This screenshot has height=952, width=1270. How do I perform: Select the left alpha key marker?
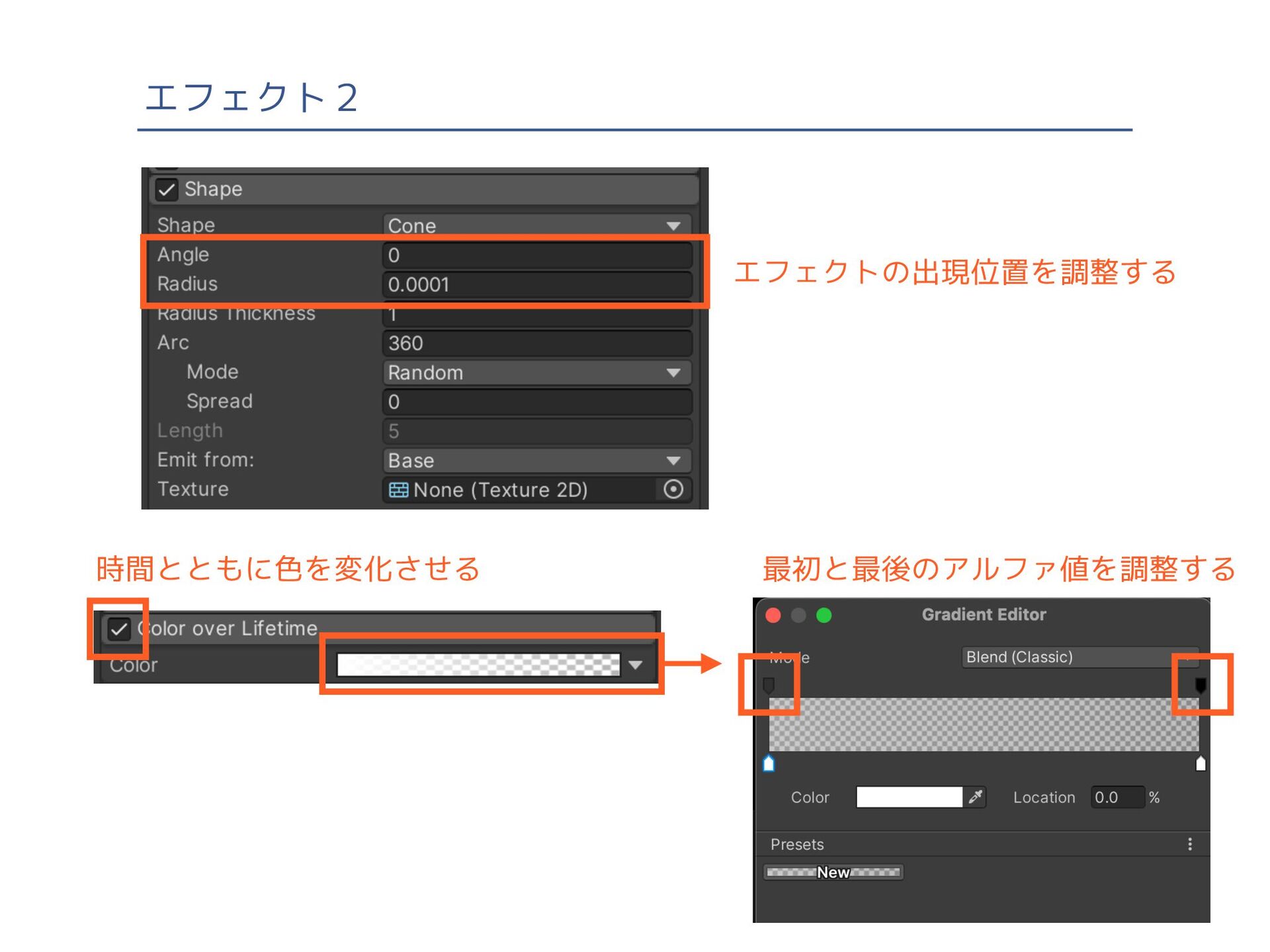click(x=769, y=685)
